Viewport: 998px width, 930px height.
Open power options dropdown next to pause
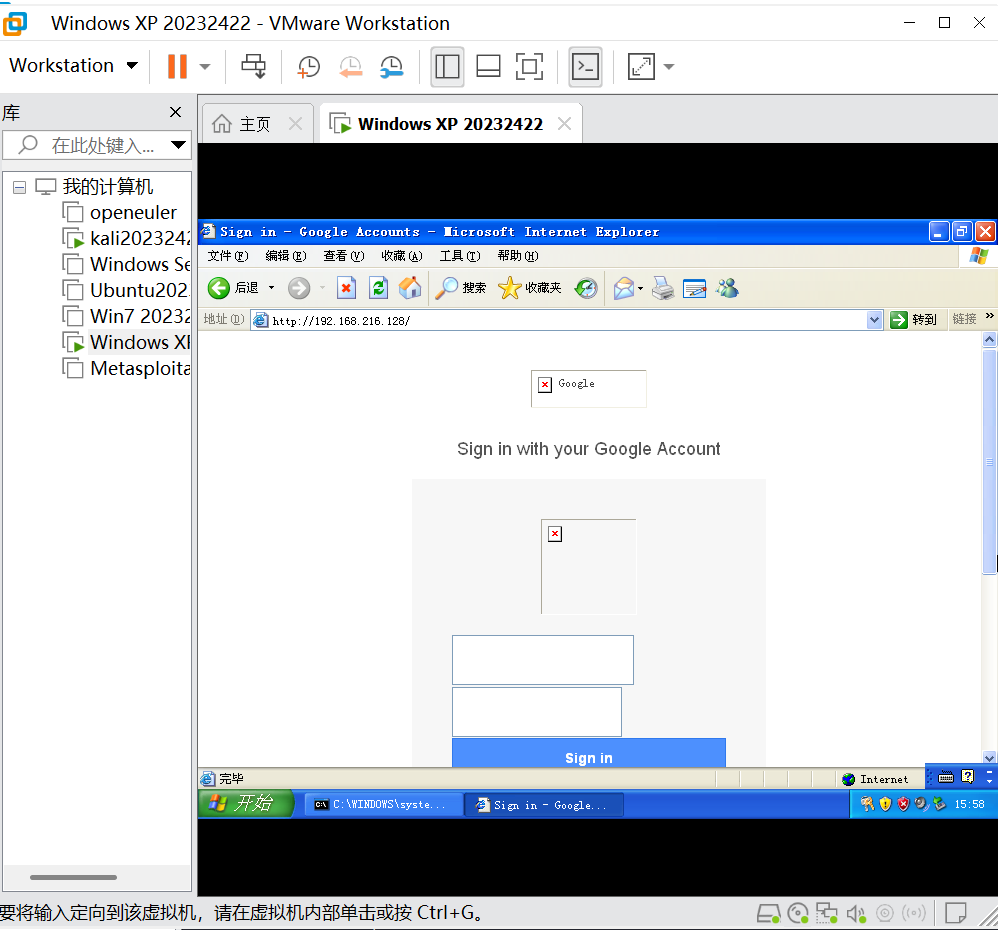click(x=205, y=66)
